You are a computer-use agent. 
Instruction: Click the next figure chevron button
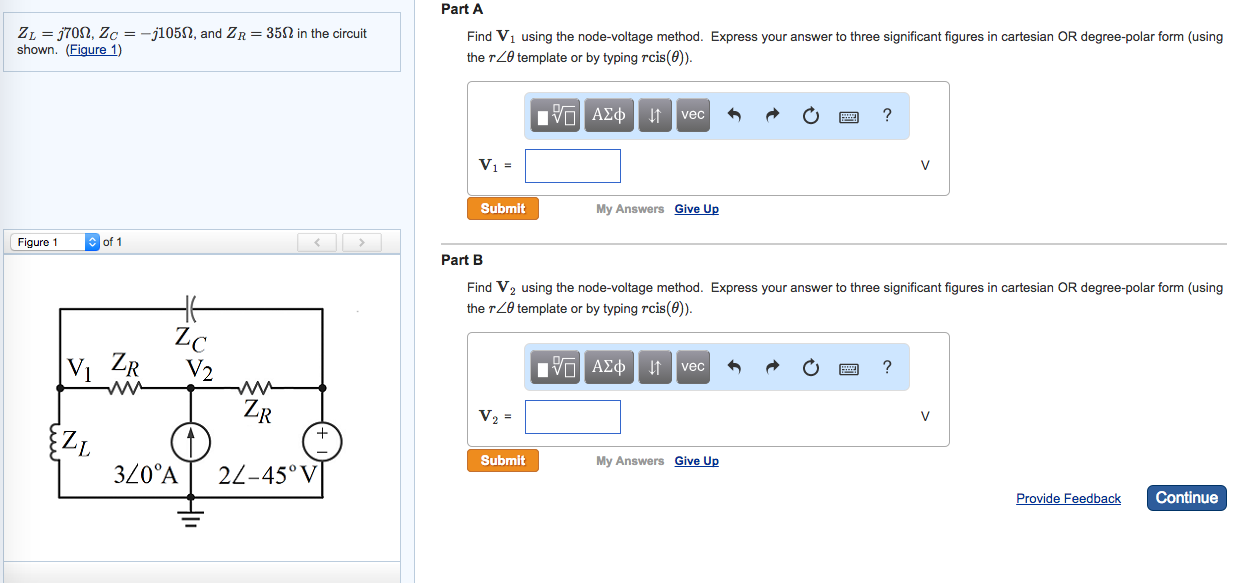[x=361, y=241]
